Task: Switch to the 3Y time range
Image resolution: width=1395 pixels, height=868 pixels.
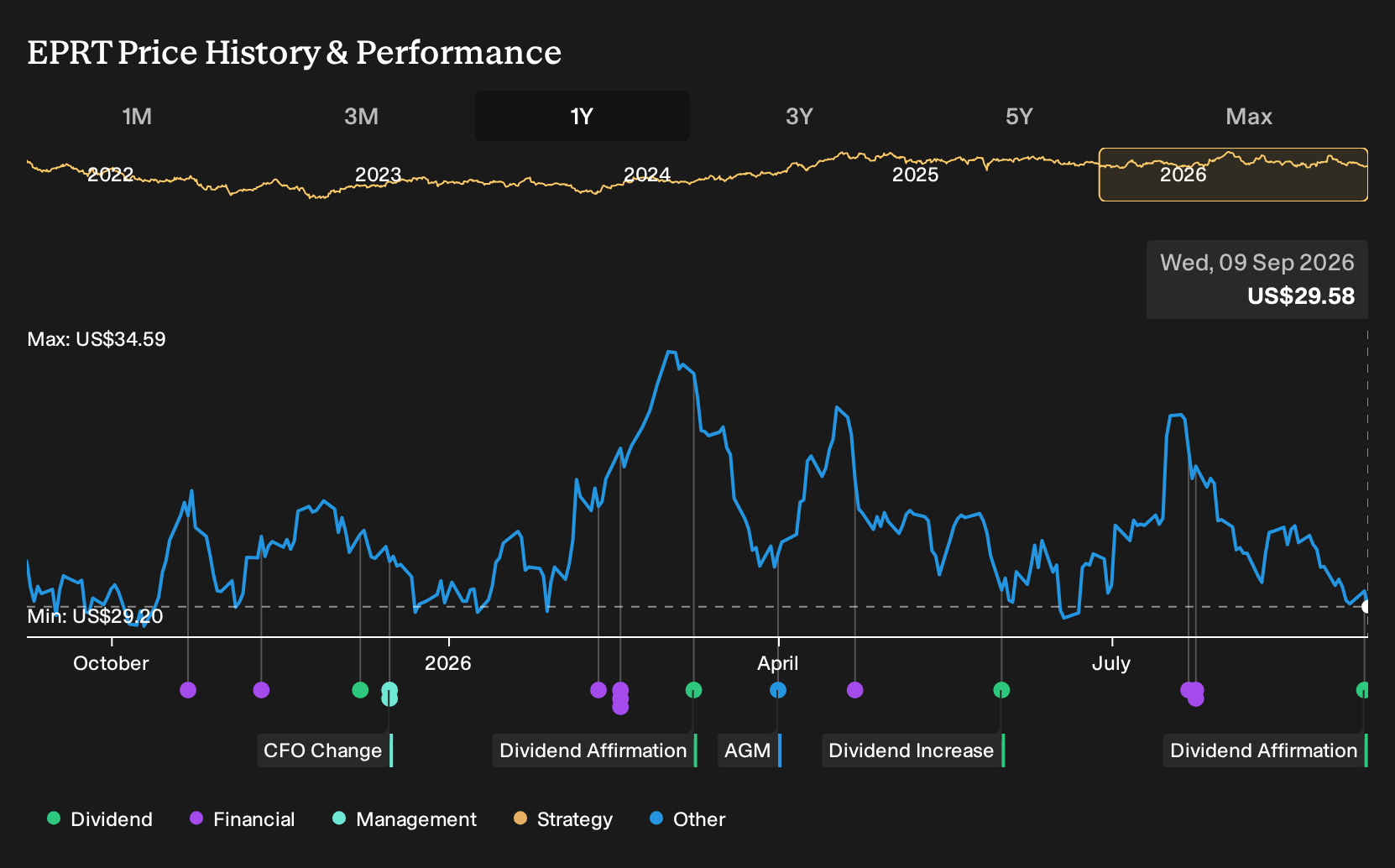Action: tap(799, 116)
